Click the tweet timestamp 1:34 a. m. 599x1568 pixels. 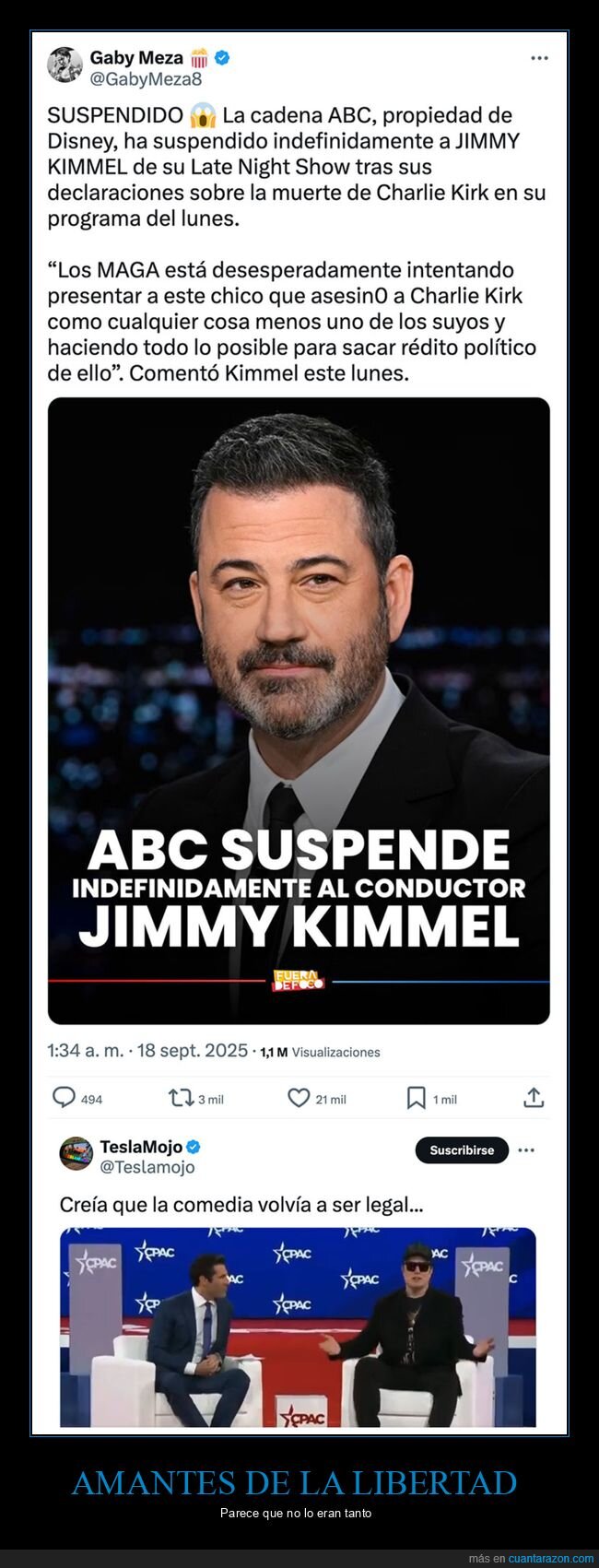tap(85, 1051)
